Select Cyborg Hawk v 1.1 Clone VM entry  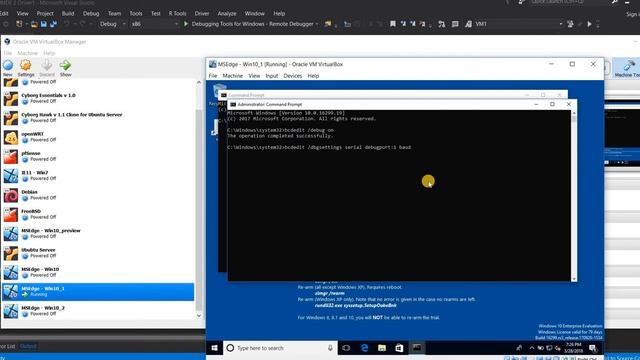coord(98,118)
